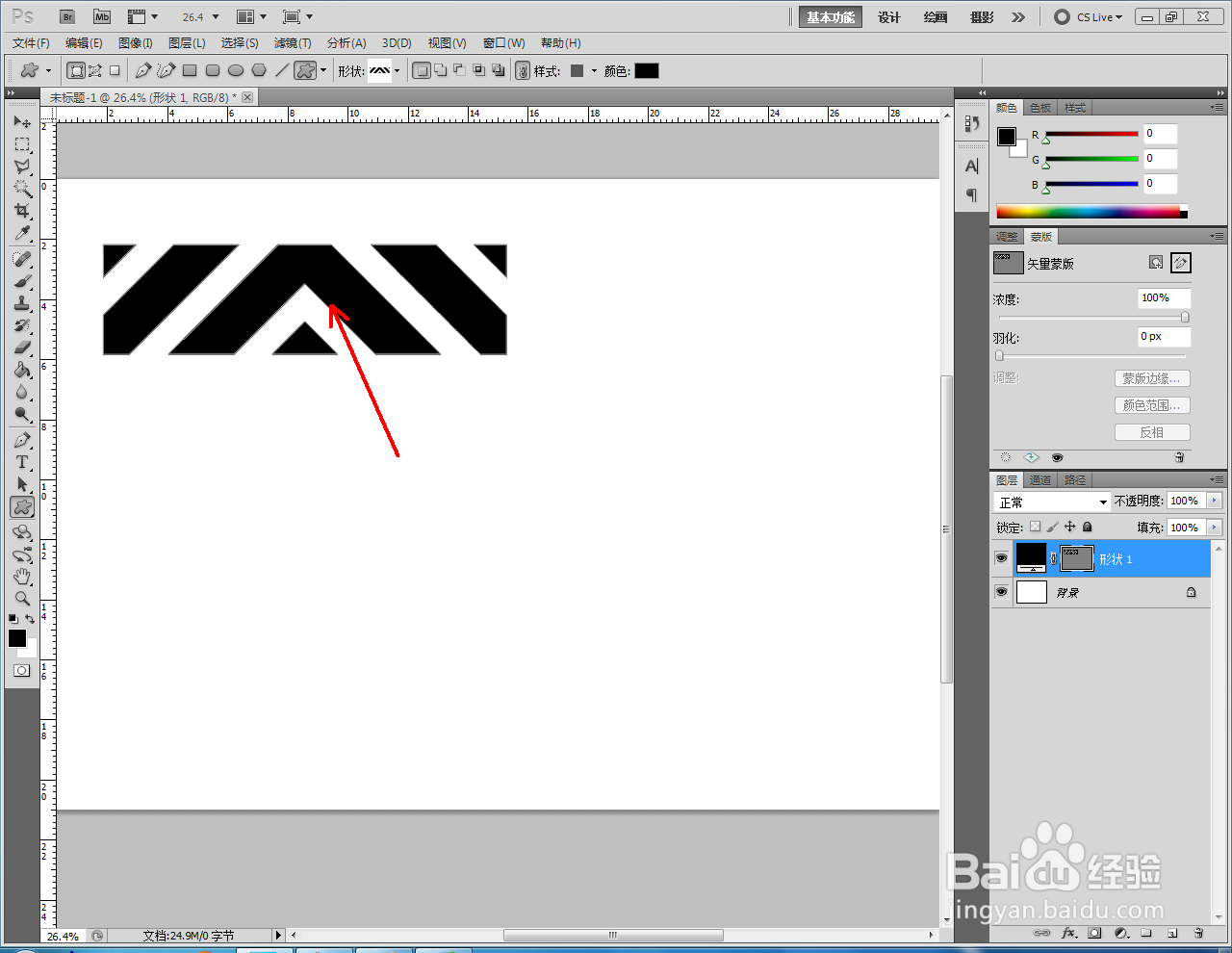Viewport: 1232px width, 953px height.
Task: Select the Move tool
Action: point(22,122)
